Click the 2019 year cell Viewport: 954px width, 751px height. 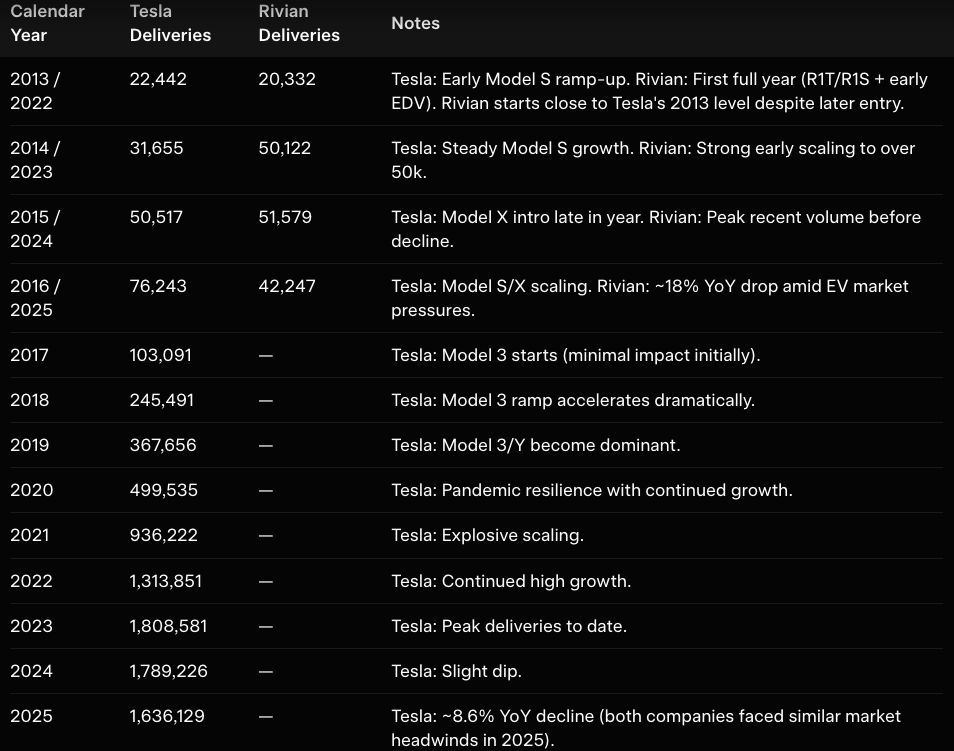pyautogui.click(x=30, y=445)
